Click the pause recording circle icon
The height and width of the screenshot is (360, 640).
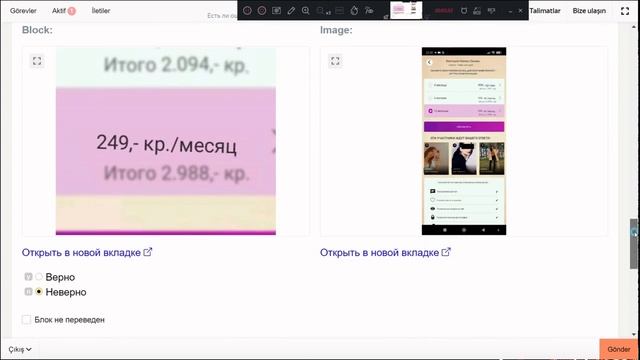pyautogui.click(x=247, y=11)
